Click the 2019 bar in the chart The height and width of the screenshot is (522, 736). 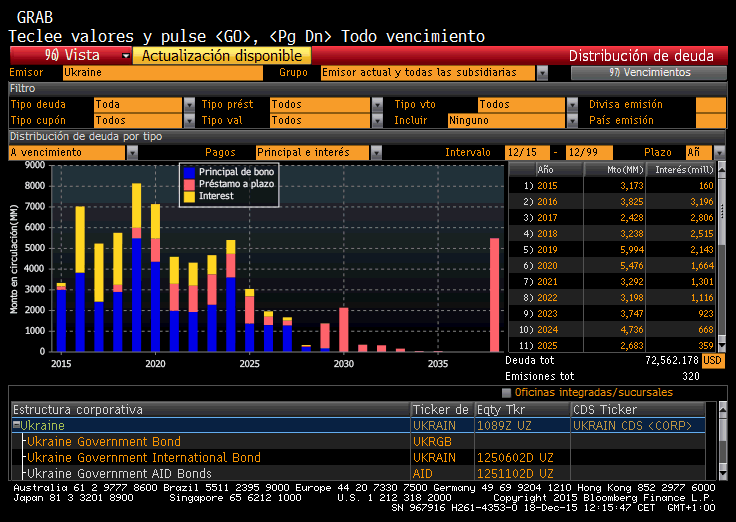[x=137, y=267]
